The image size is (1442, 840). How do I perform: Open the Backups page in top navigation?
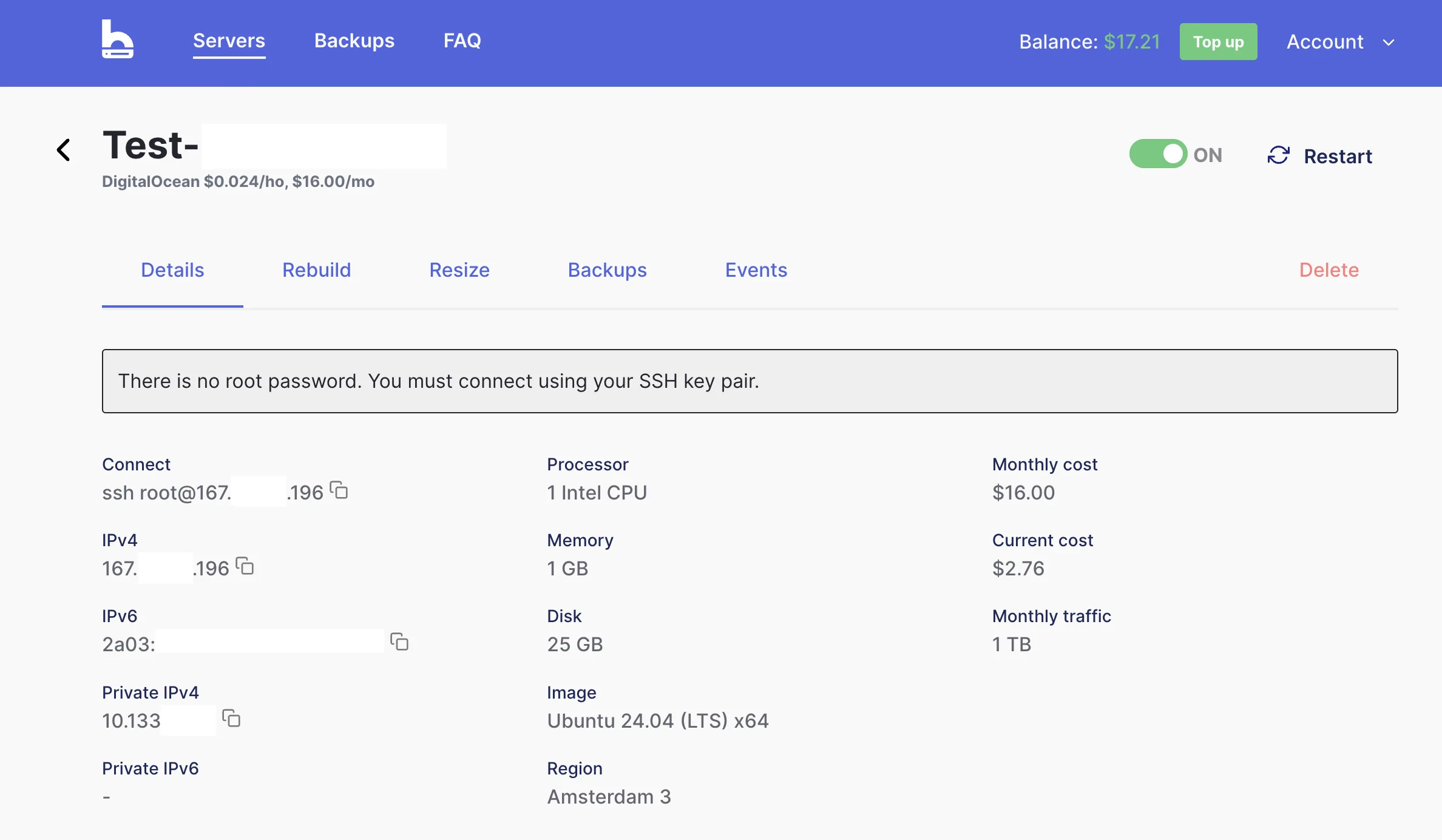[x=354, y=41]
